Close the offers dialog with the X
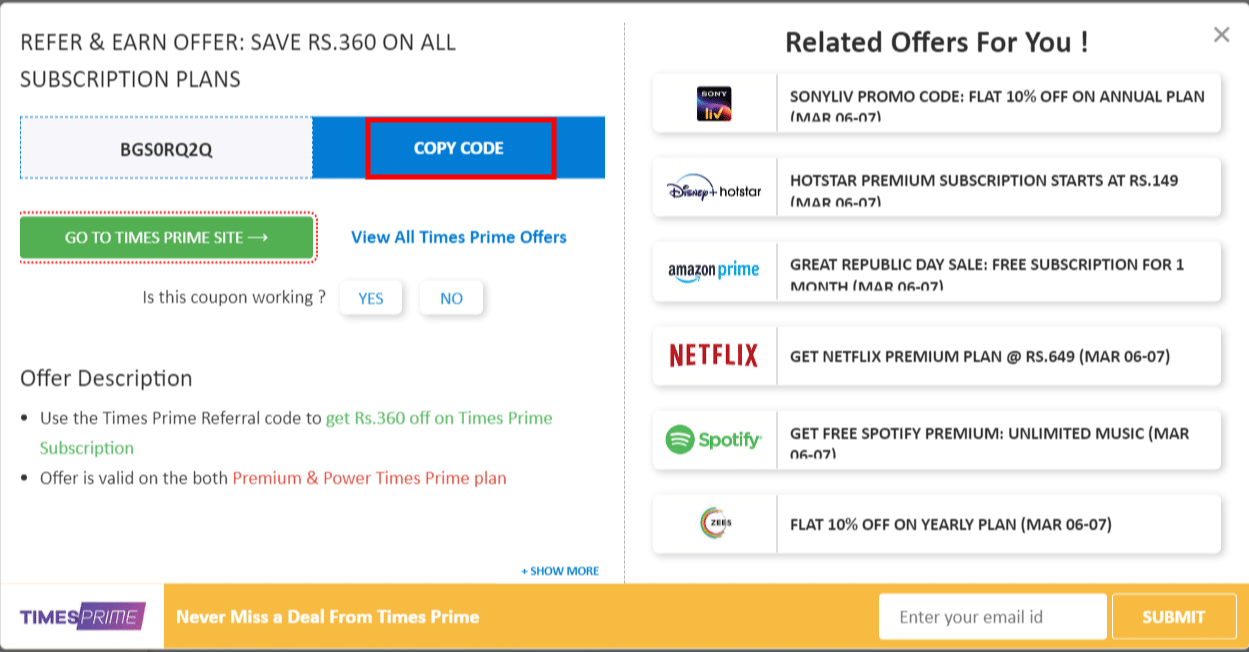 [1221, 34]
